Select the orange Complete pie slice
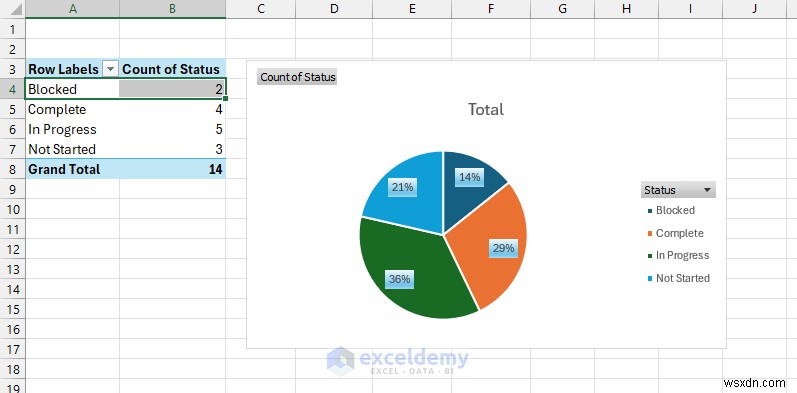 coord(491,244)
